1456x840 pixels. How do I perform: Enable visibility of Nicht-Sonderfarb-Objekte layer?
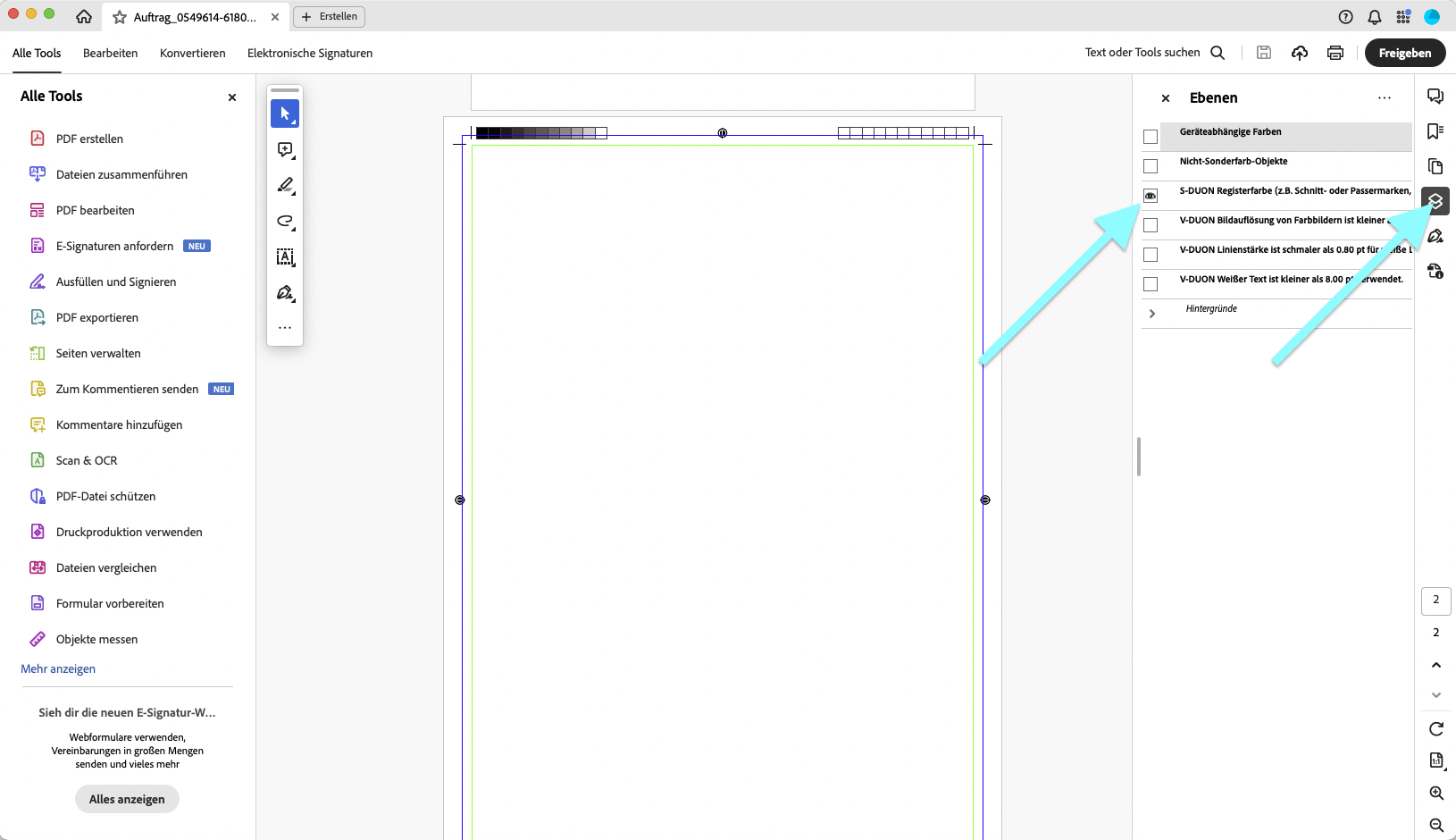coord(1151,166)
